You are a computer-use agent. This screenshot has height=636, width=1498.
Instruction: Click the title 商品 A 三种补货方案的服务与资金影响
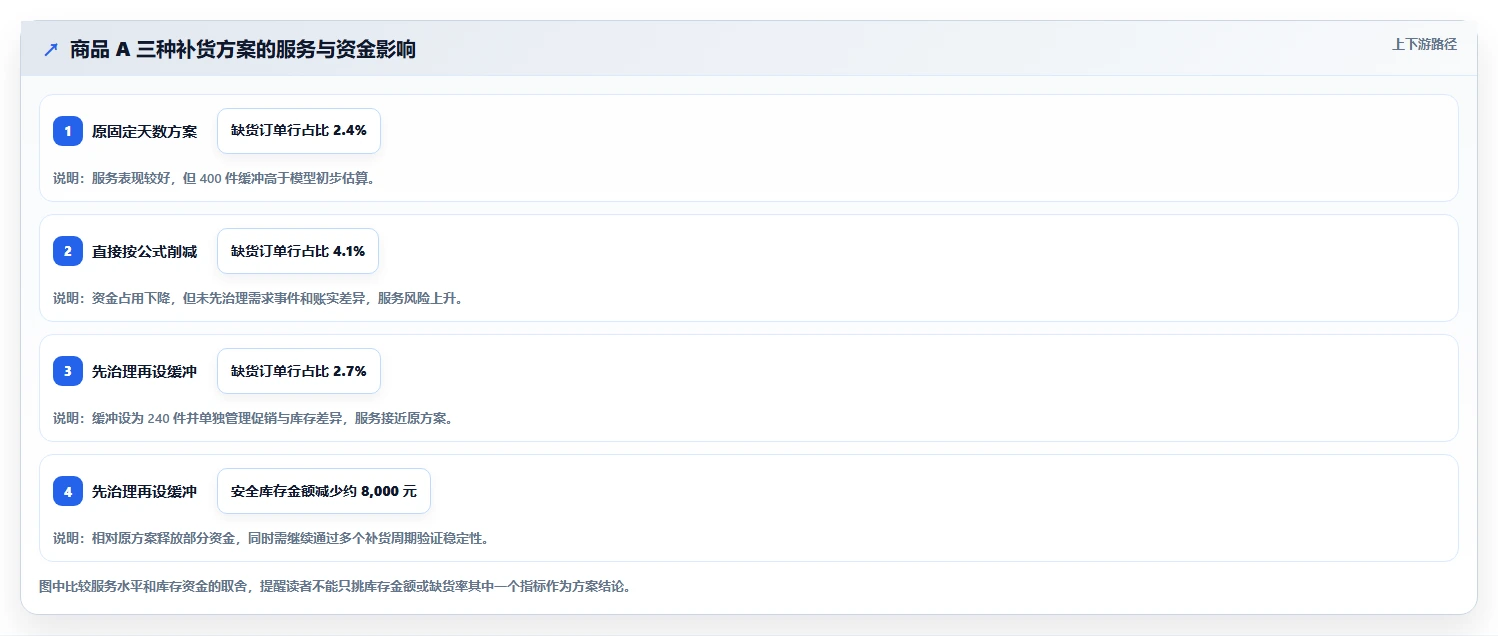point(243,50)
